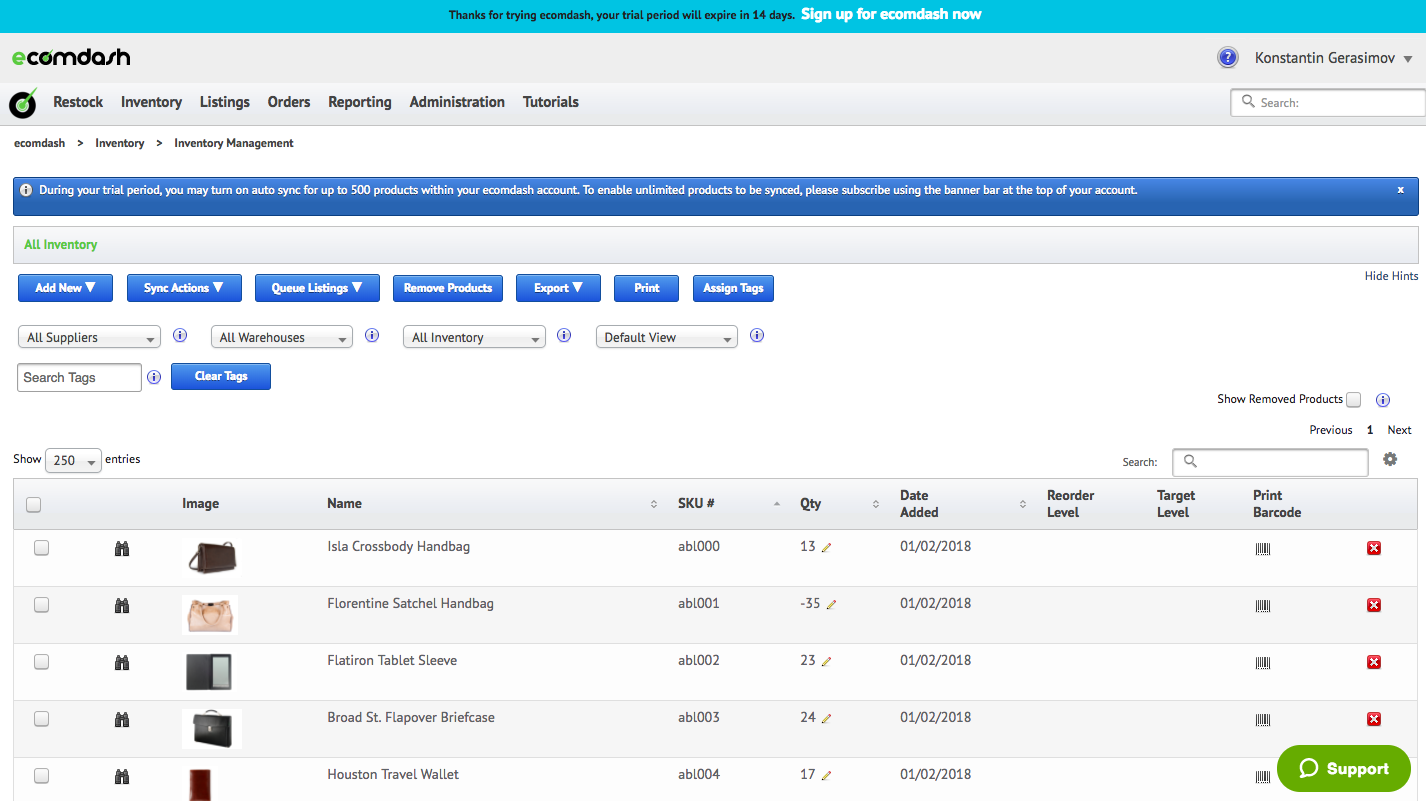Click Sign up for ecomdash now link
The width and height of the screenshot is (1426, 801).
coord(890,15)
